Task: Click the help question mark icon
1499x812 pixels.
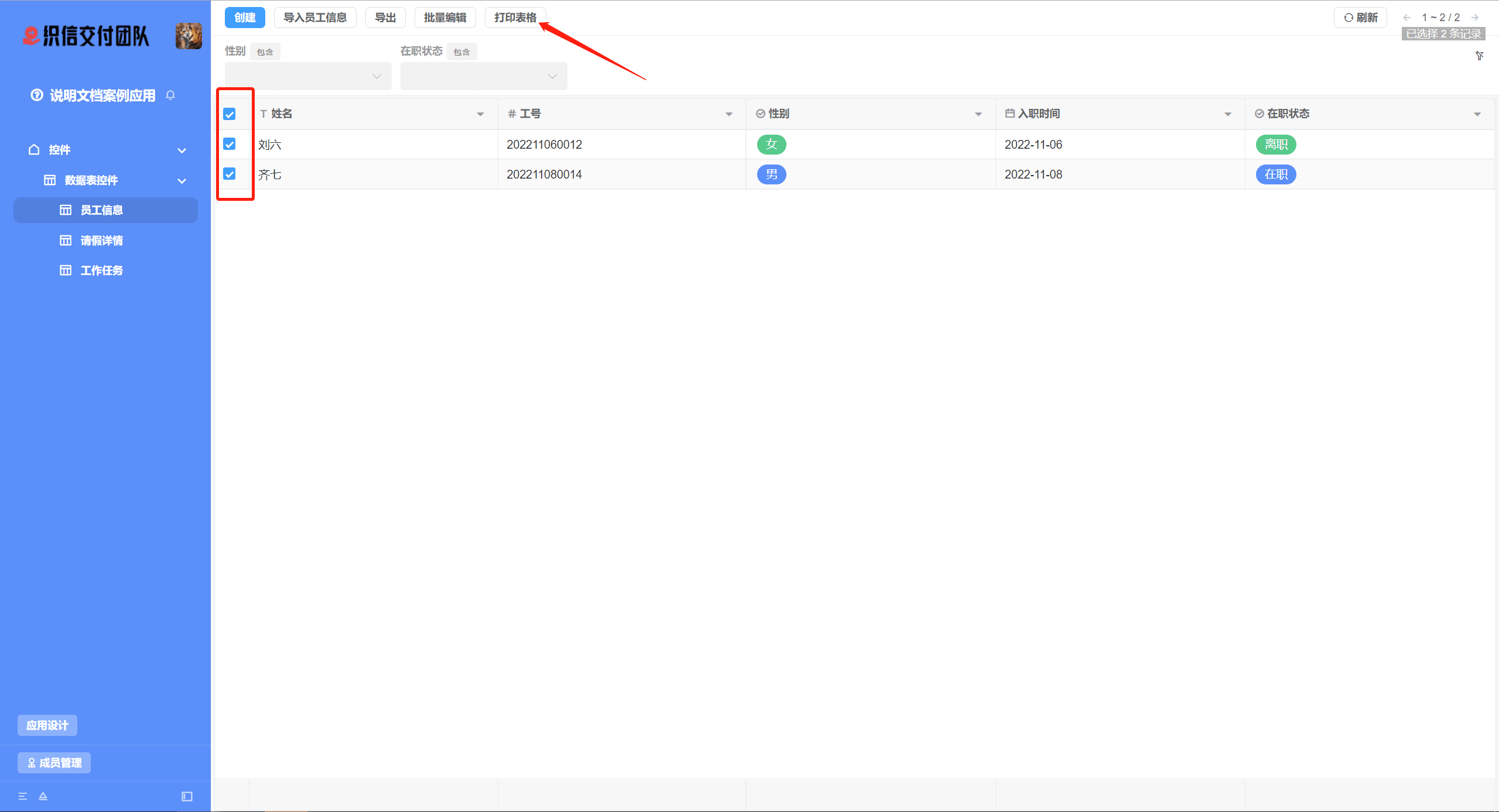Action: point(37,95)
